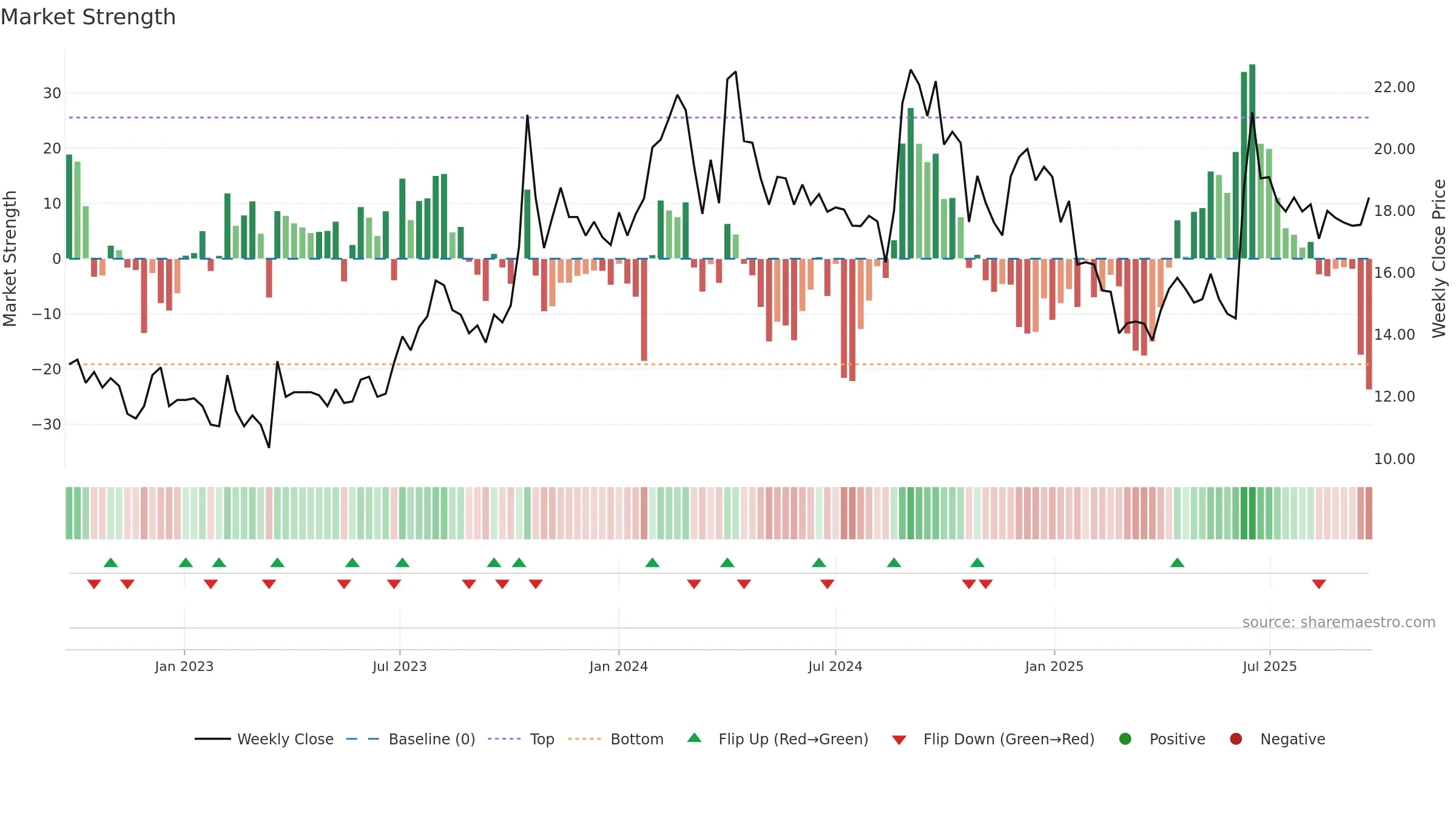The height and width of the screenshot is (819, 1456).
Task: Click the green triangle icon in legend
Action: pos(695,738)
